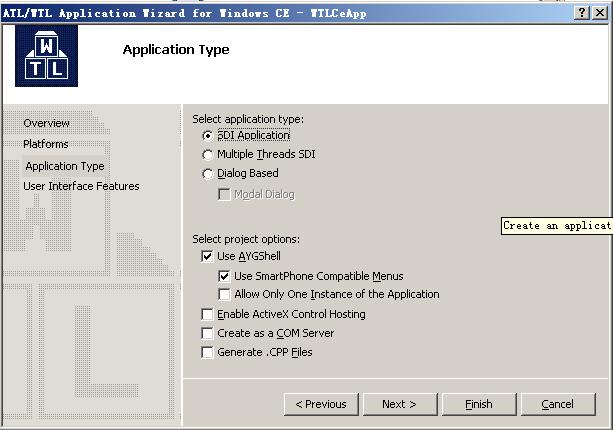
Task: Enable Allow Only One Instance checkbox
Action: coord(224,294)
